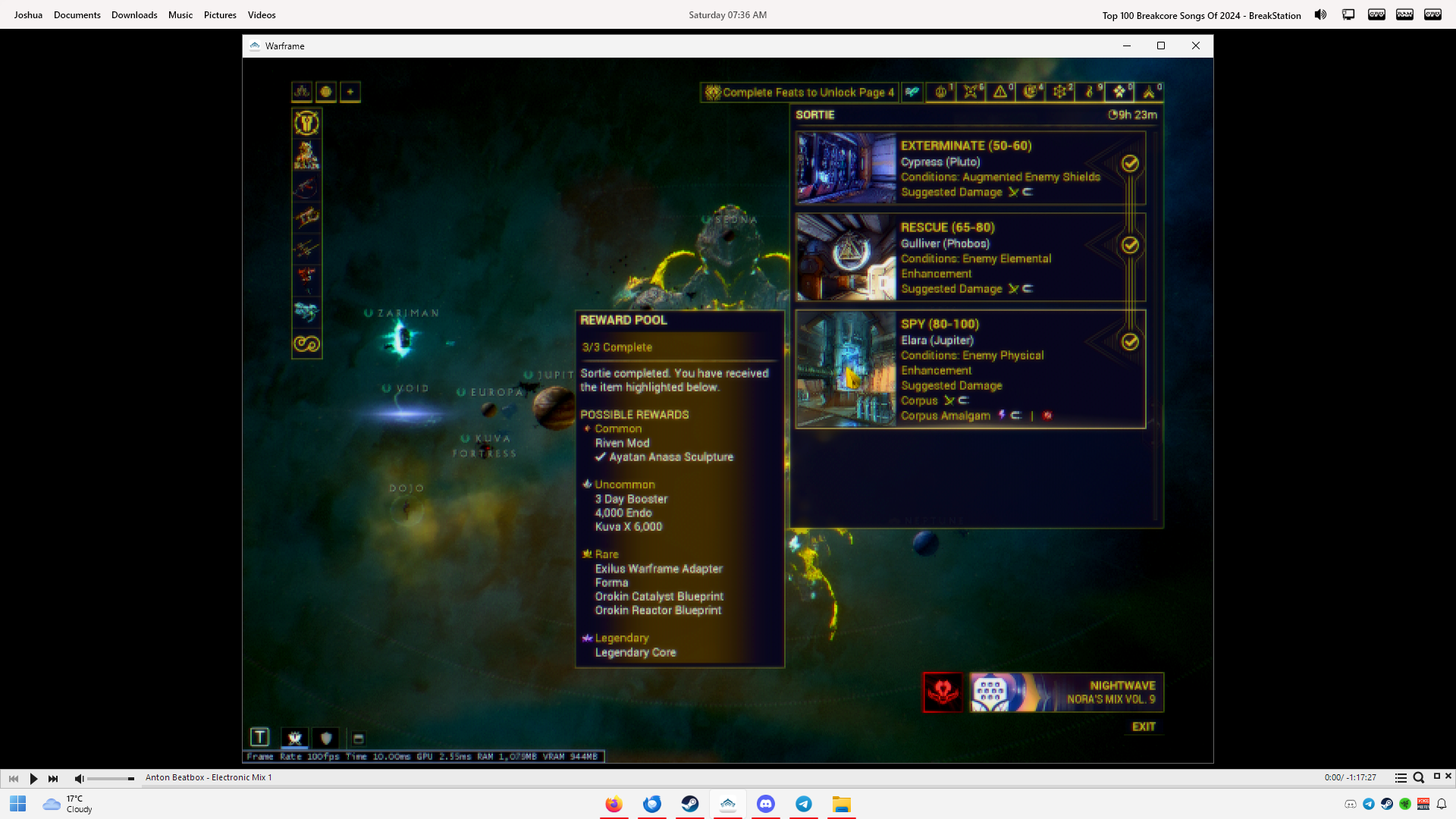The width and height of the screenshot is (1456, 819).
Task: Open the shield chat tab at bottom
Action: tap(326, 737)
